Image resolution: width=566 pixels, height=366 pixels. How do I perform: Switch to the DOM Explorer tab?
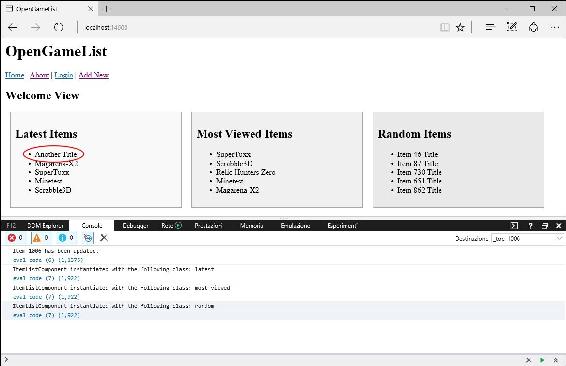click(45, 226)
